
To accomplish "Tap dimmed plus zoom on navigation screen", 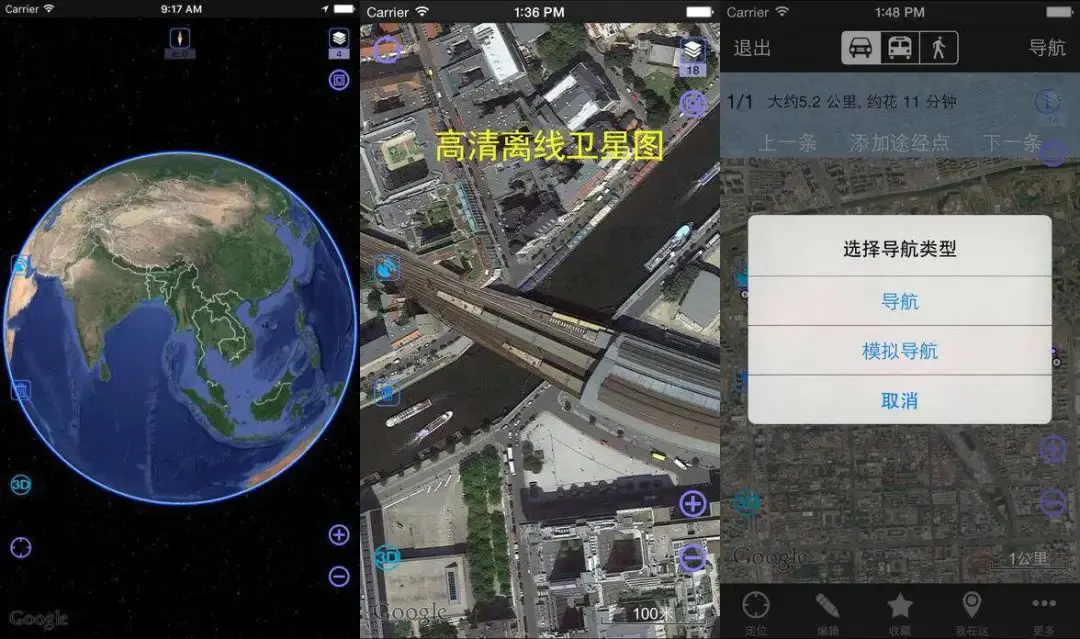I will 1052,450.
